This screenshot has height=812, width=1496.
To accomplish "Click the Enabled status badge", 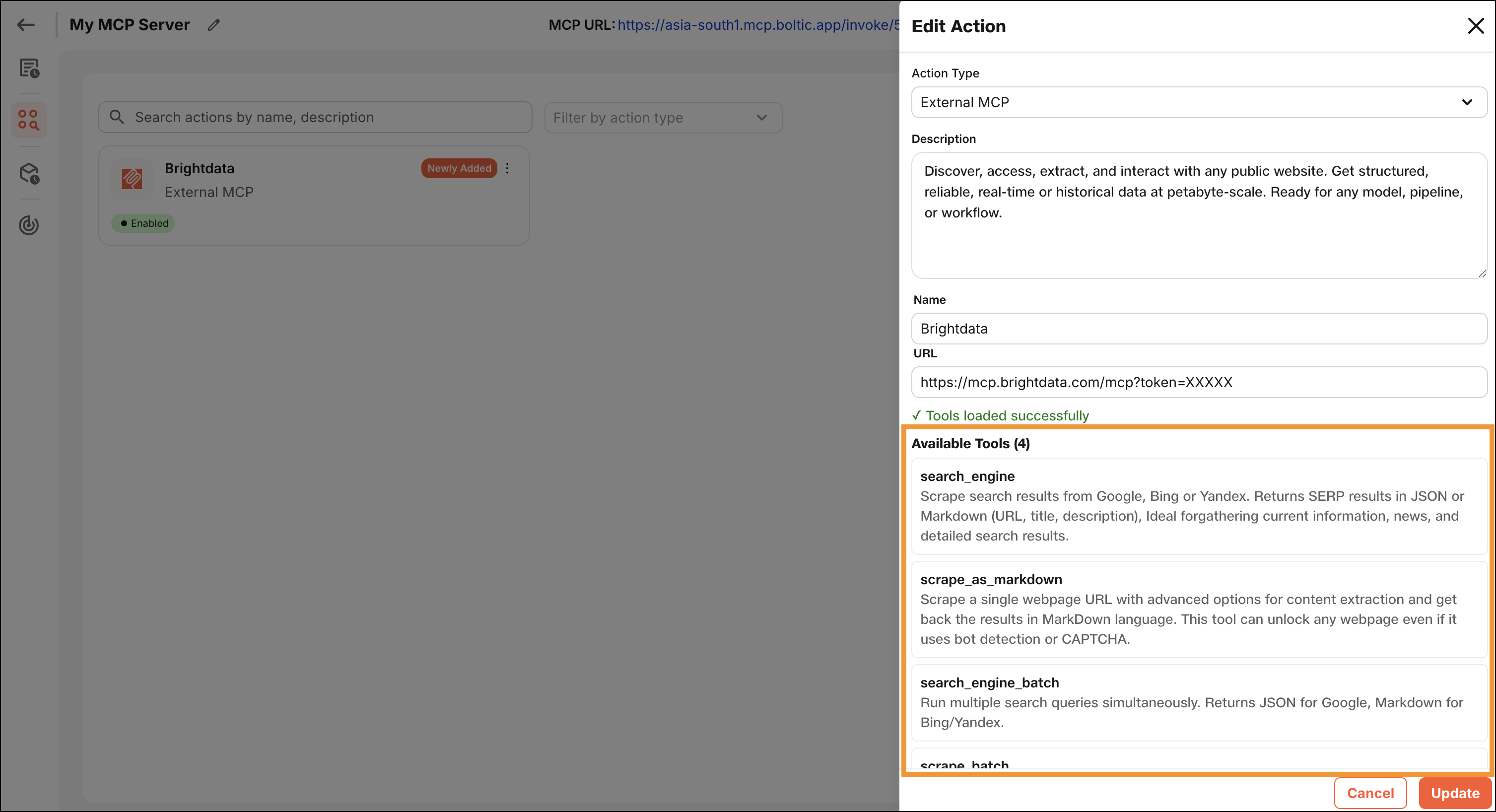I will click(143, 224).
